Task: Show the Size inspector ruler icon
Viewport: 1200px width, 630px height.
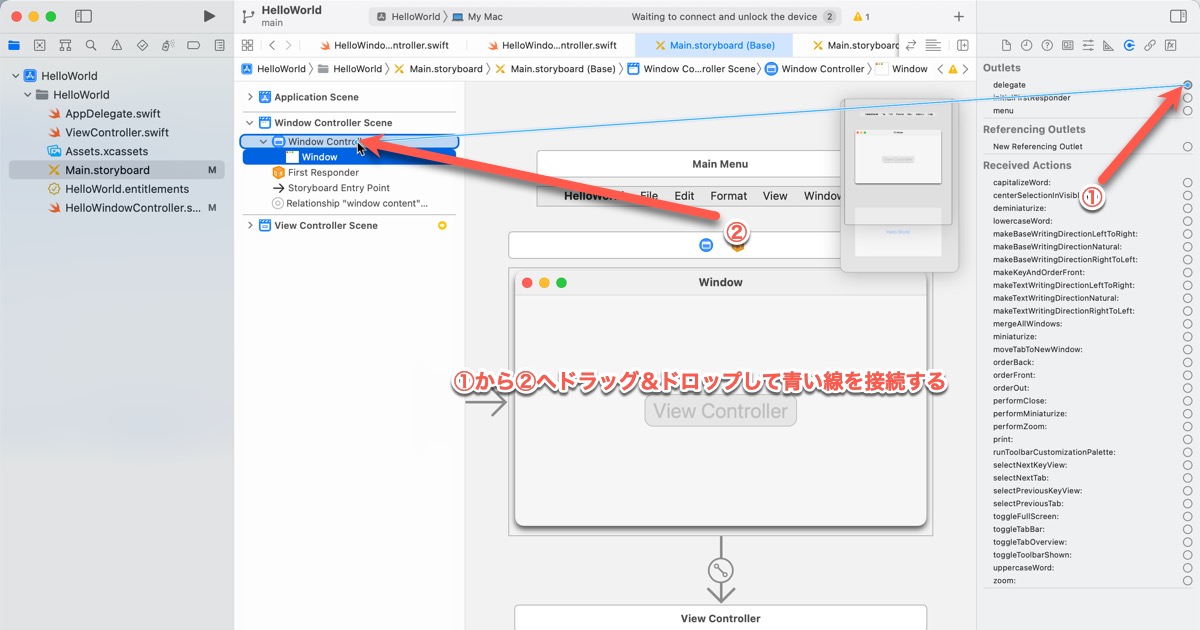Action: 1108,45
